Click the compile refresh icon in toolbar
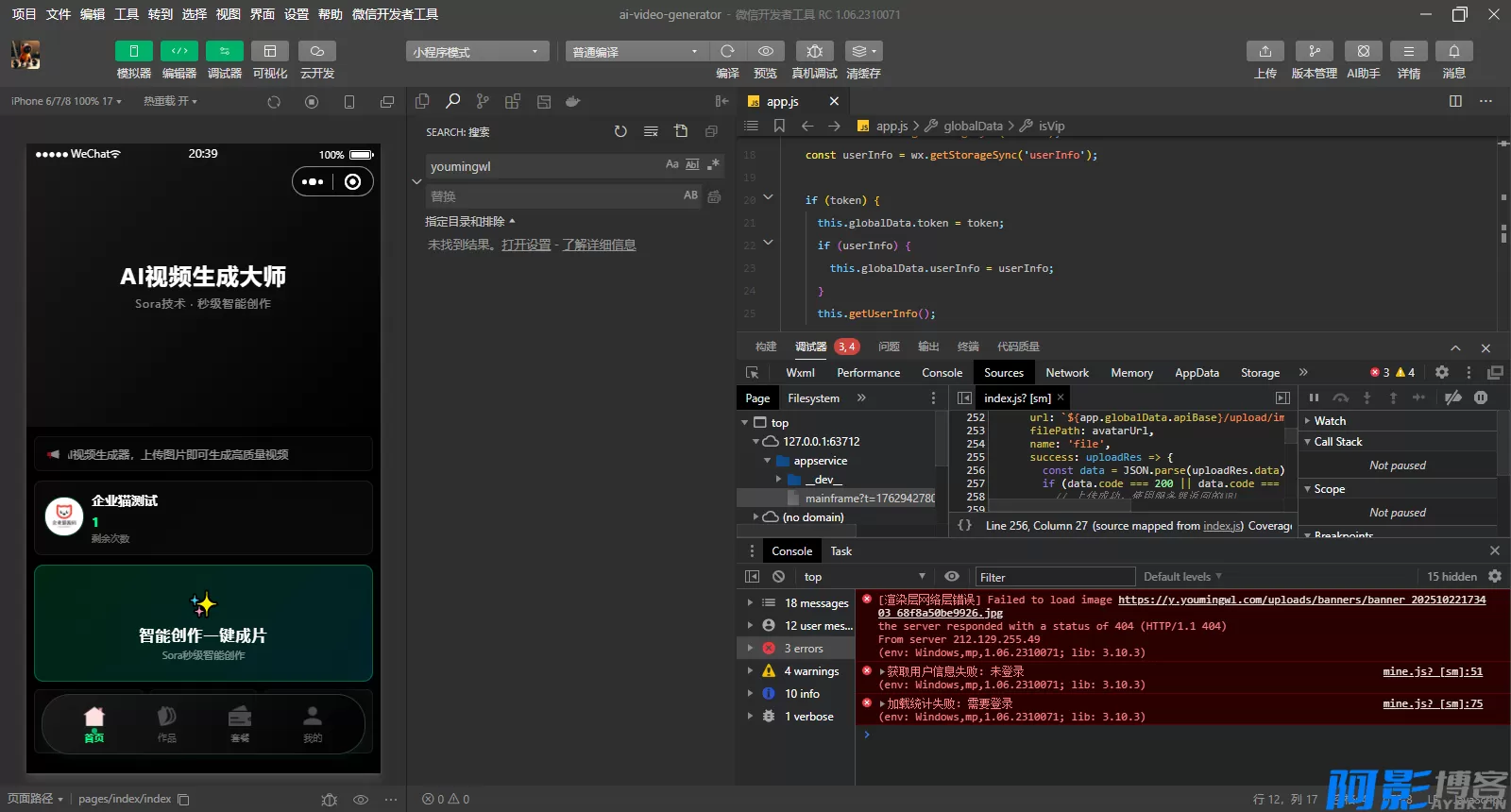Screen dimensions: 1511x812 coord(727,51)
